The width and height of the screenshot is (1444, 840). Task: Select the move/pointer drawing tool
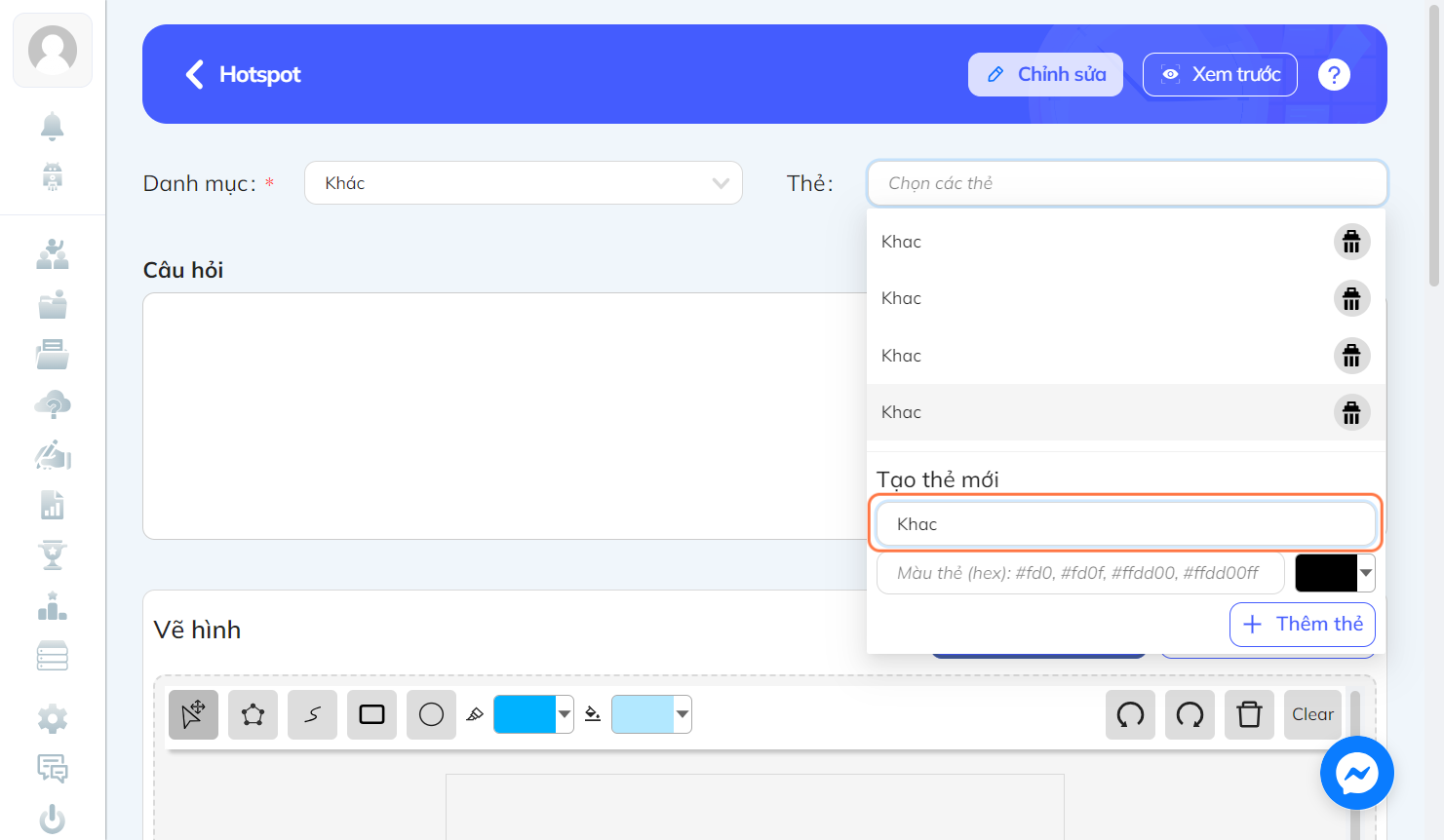click(193, 714)
